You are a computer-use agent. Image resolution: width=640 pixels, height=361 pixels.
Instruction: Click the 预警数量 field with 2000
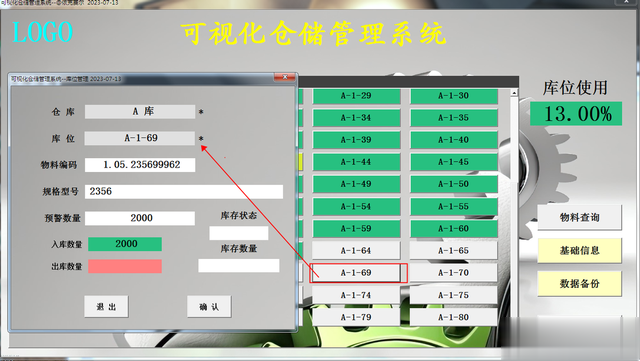(x=140, y=218)
